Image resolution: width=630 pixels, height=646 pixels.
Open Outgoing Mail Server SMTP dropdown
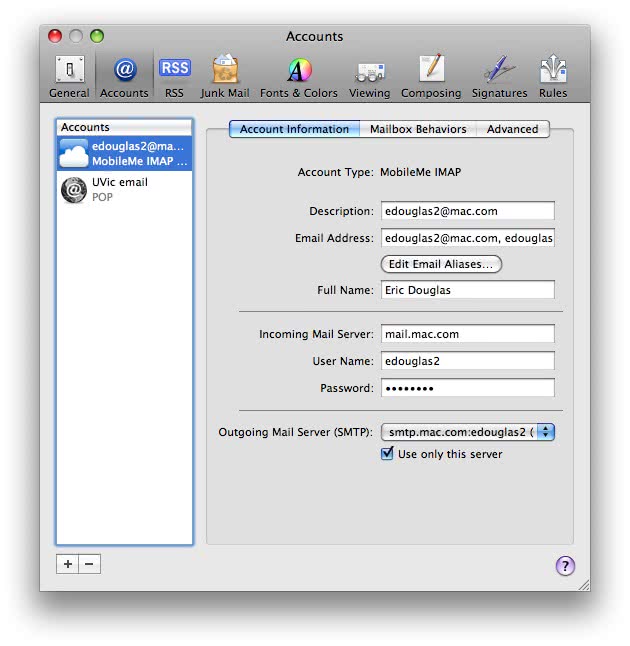point(468,432)
